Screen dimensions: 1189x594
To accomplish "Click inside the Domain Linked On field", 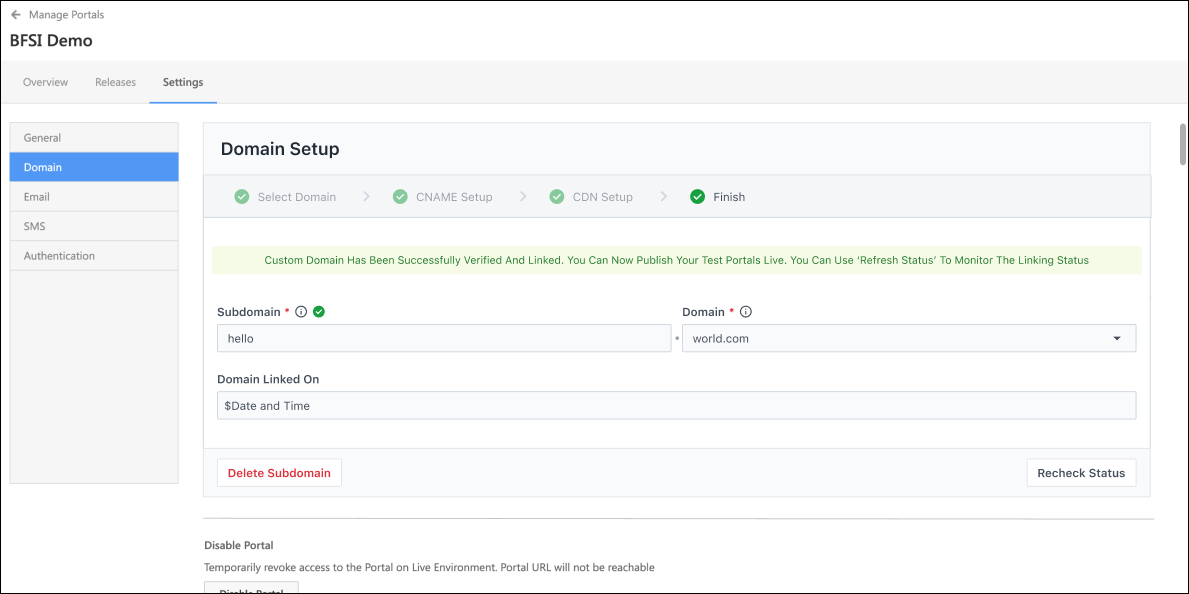I will click(x=677, y=405).
